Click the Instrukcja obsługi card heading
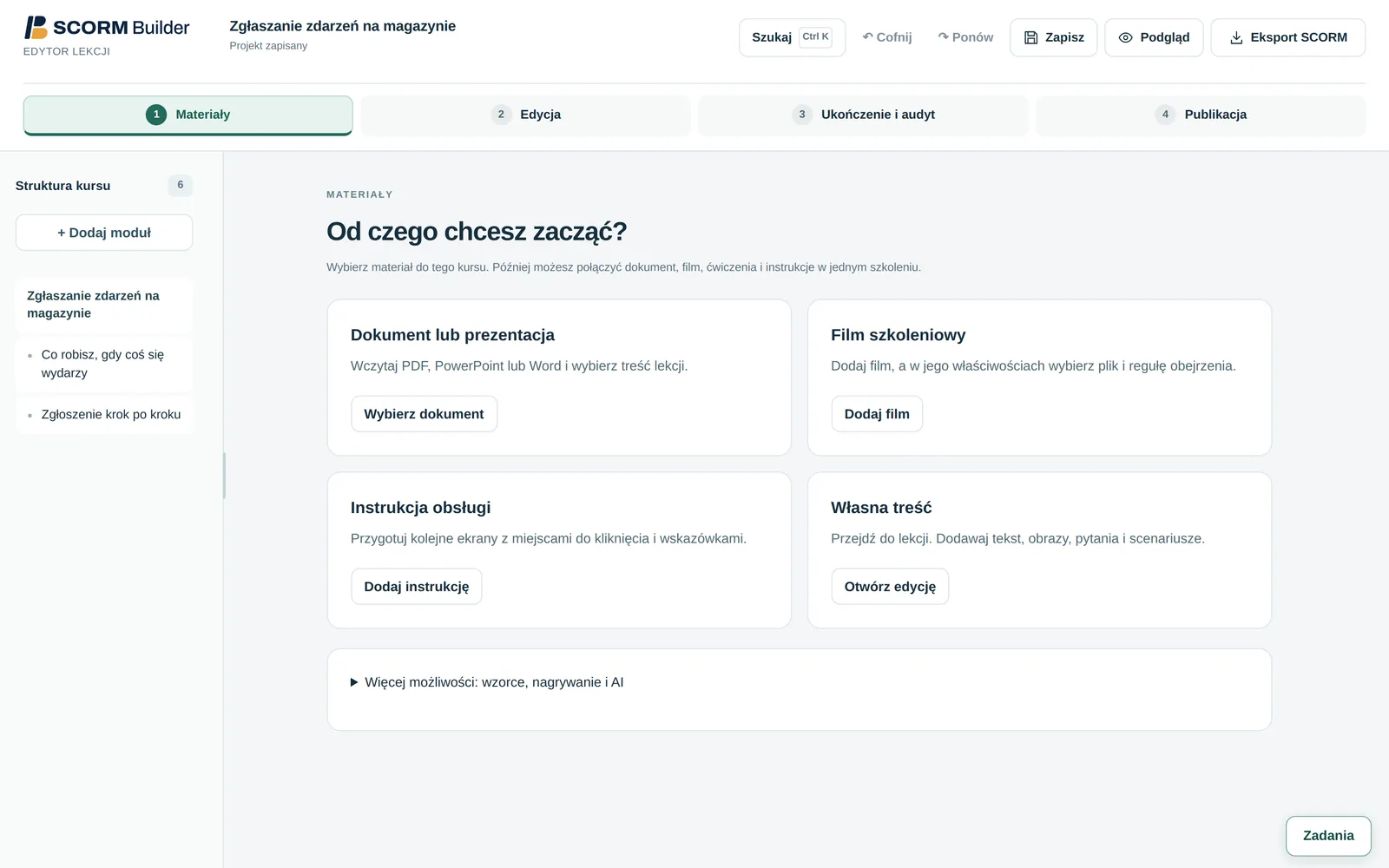 (x=420, y=508)
